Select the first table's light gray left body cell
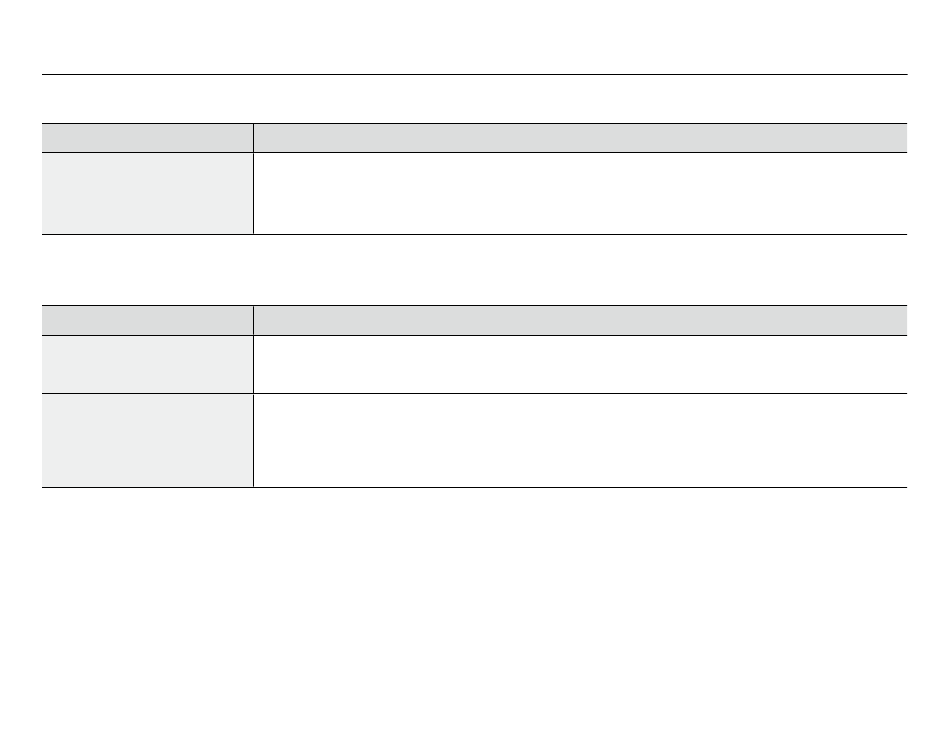The image size is (950, 756). tap(147, 193)
